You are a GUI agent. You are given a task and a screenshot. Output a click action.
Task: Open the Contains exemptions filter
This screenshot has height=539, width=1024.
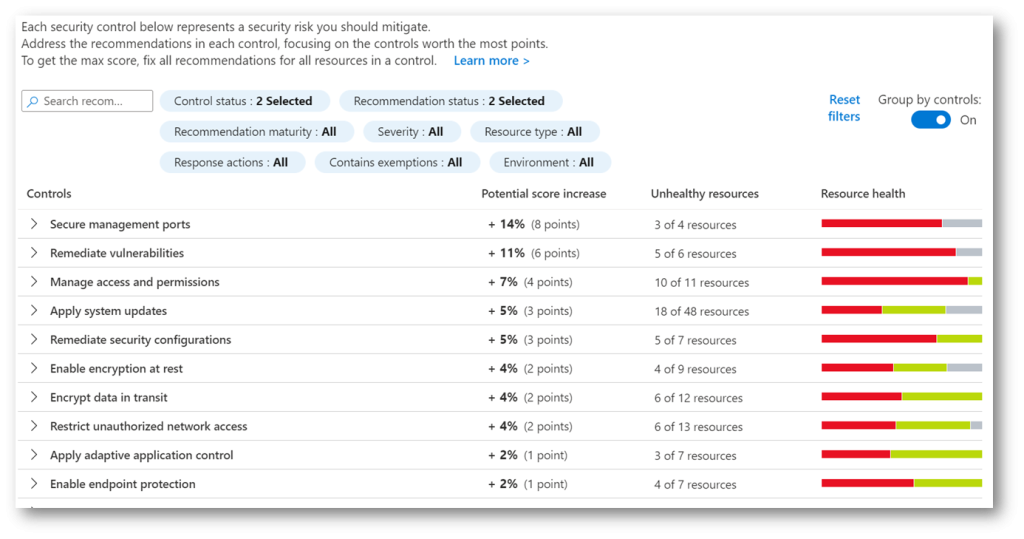pyautogui.click(x=396, y=162)
